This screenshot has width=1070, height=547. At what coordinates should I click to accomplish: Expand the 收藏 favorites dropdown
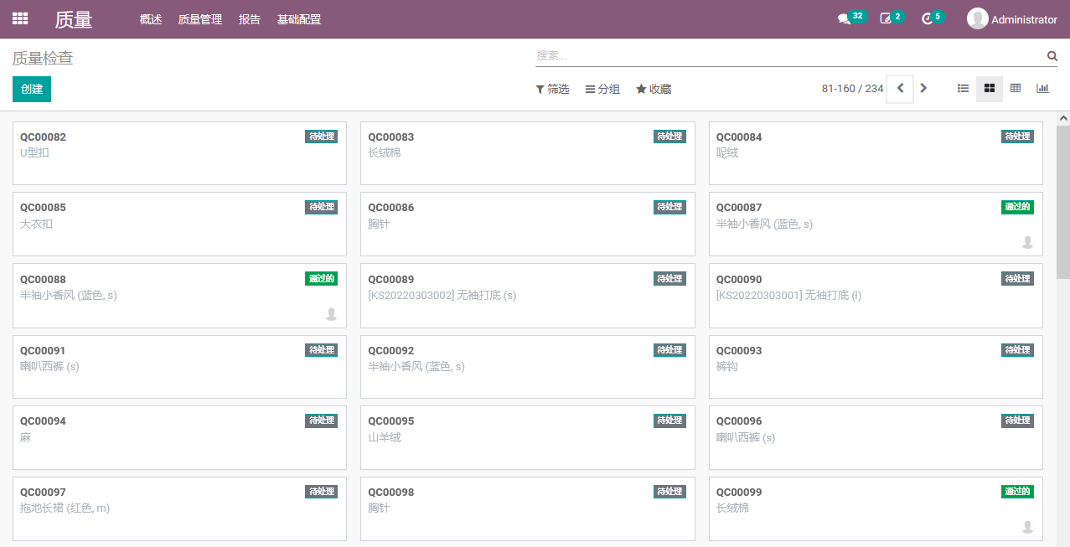coord(654,89)
